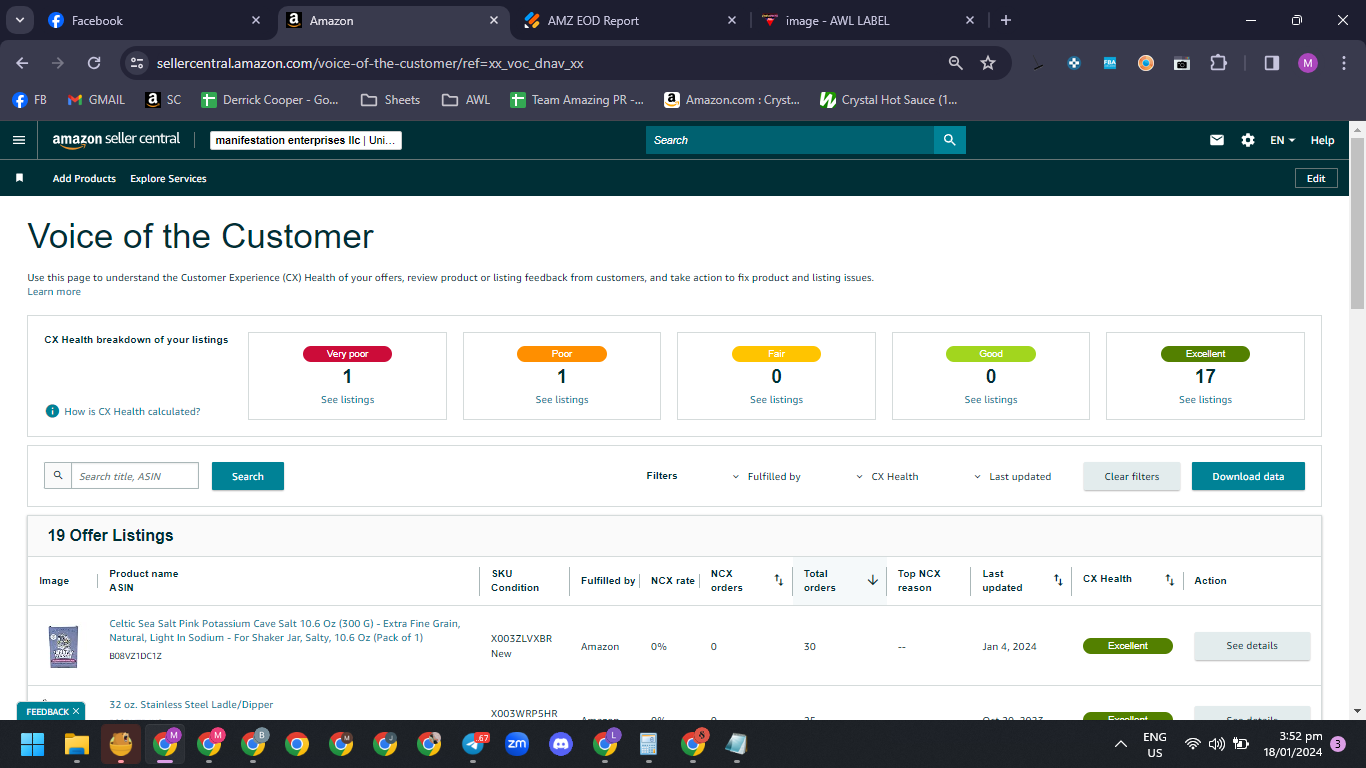
Task: Sort by Total orders descending arrow
Action: point(872,580)
